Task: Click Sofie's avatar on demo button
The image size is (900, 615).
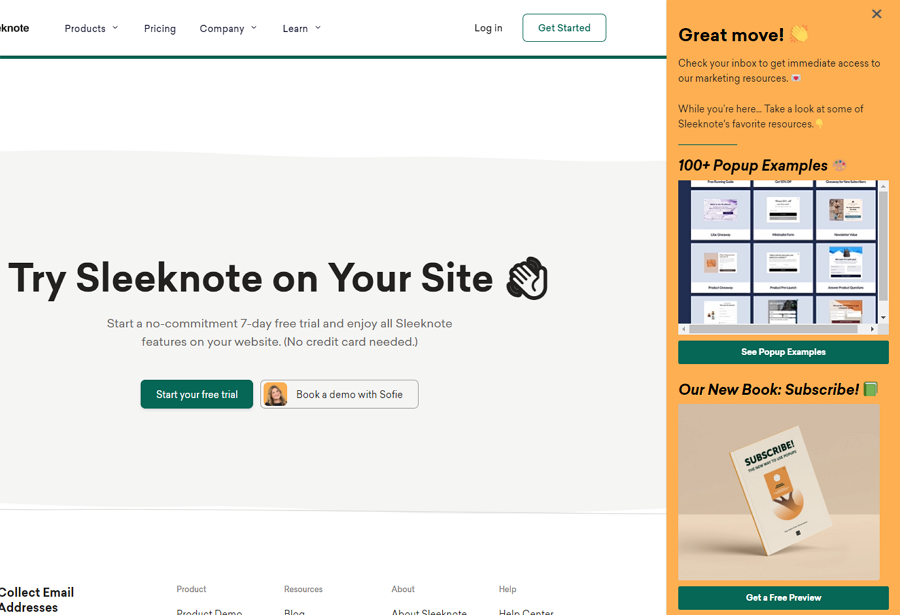Action: pyautogui.click(x=275, y=394)
